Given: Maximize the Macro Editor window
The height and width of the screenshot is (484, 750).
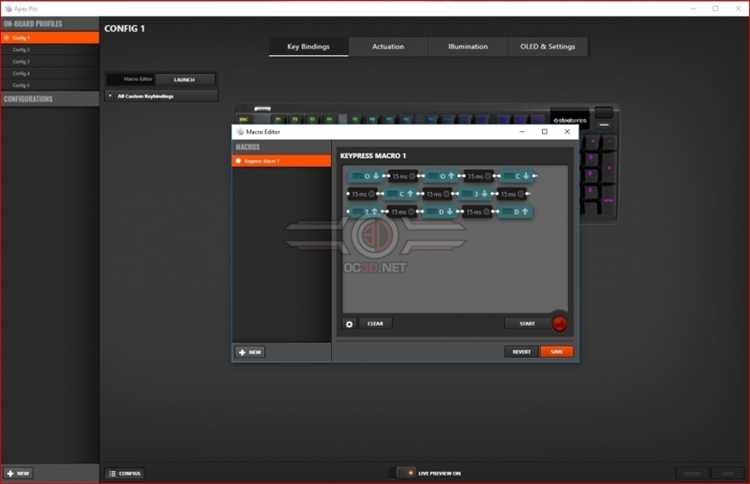Looking at the screenshot, I should click(544, 132).
